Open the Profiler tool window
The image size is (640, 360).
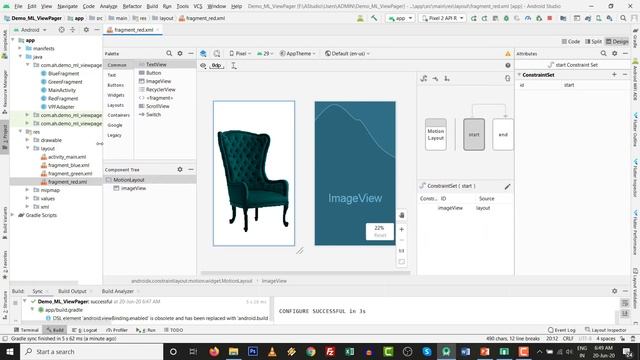117,330
